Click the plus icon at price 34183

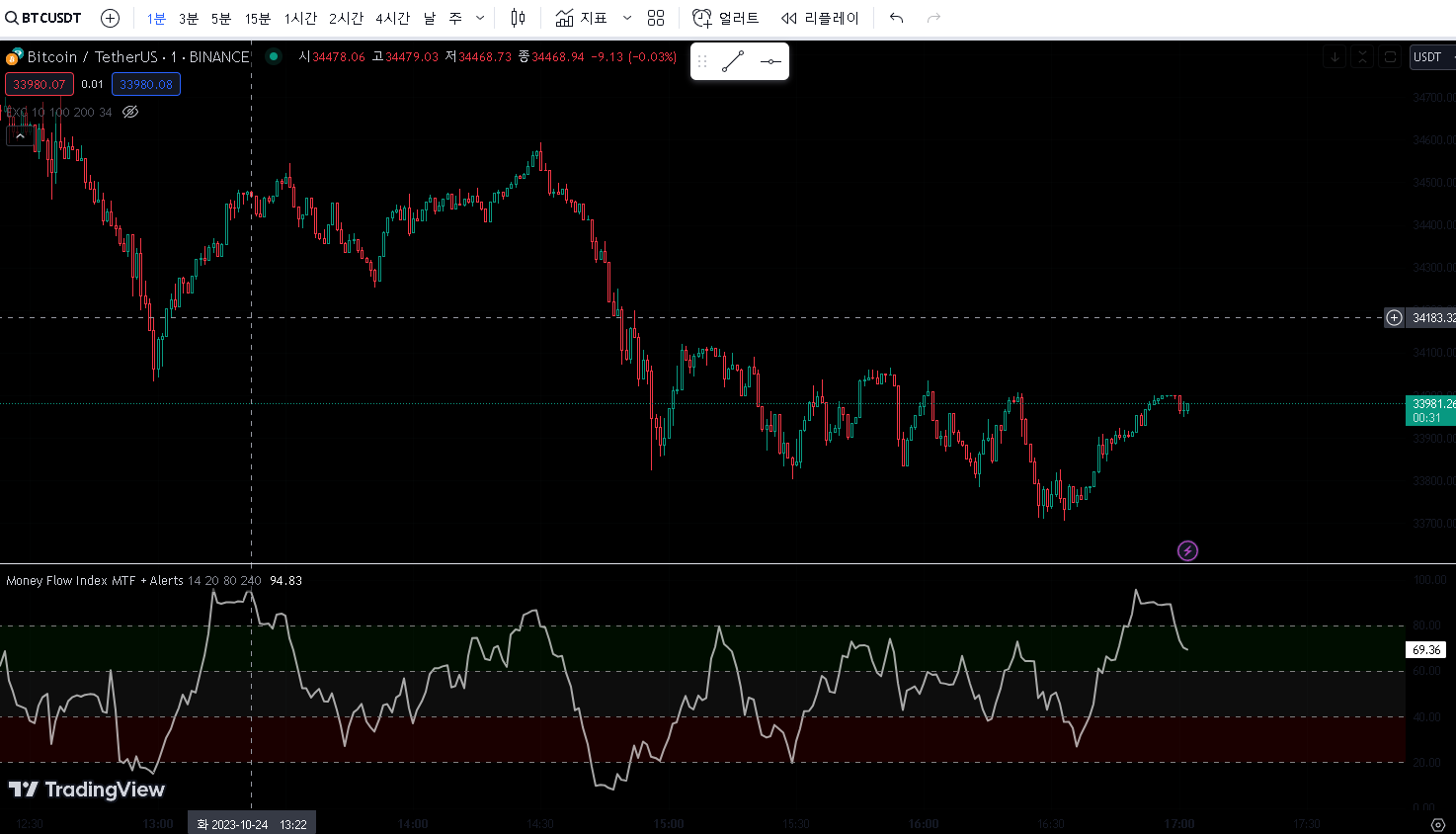(1394, 317)
